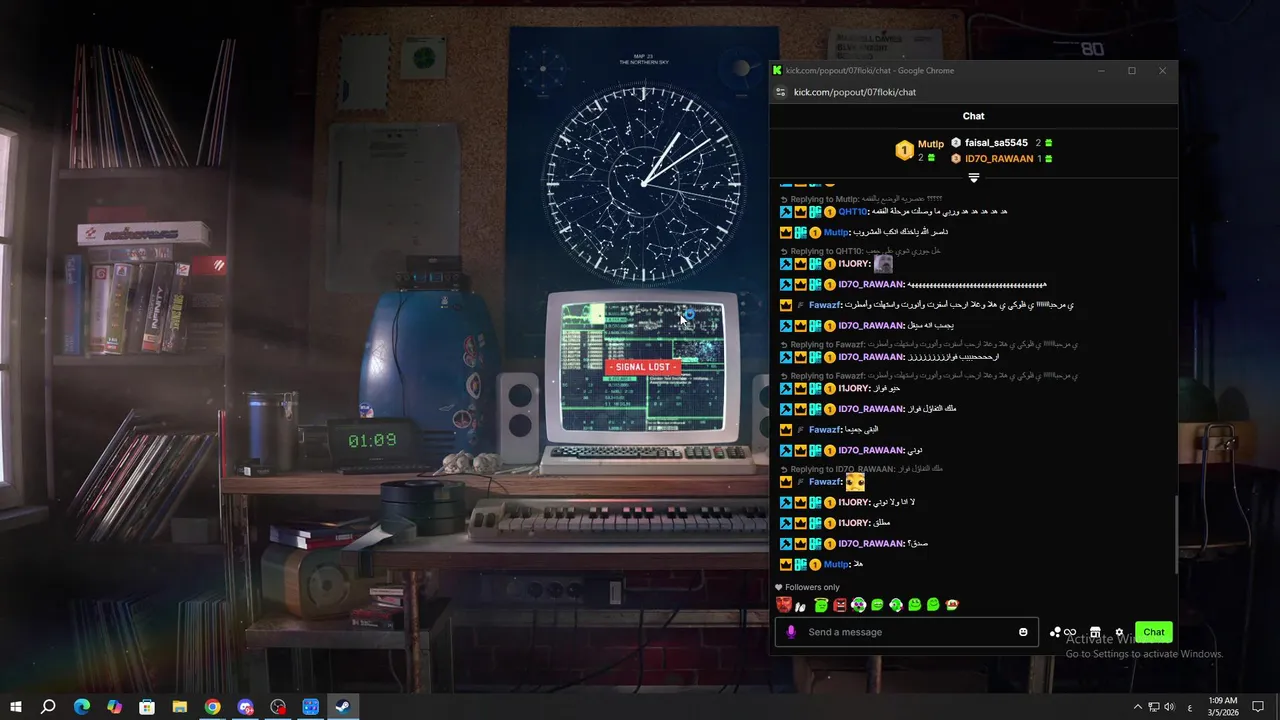Click the MutIp username on the last chat message

[836, 564]
